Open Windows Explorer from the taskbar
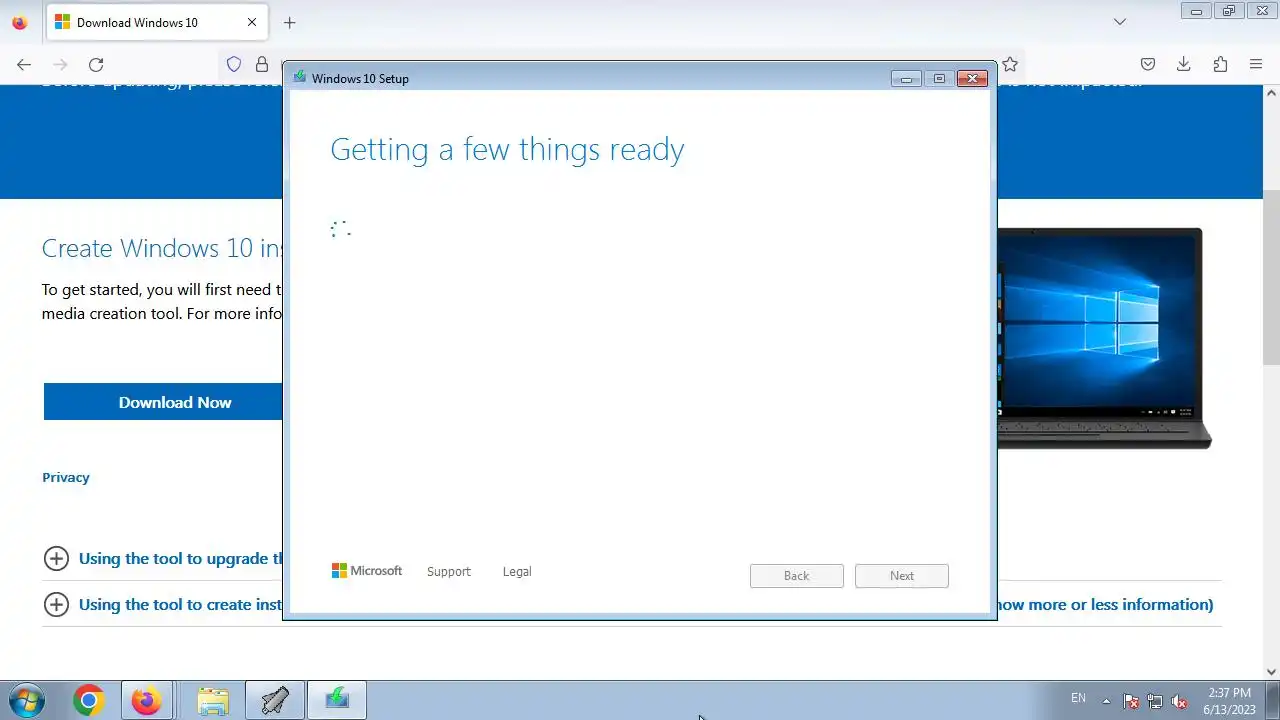Image resolution: width=1280 pixels, height=720 pixels. tap(213, 701)
